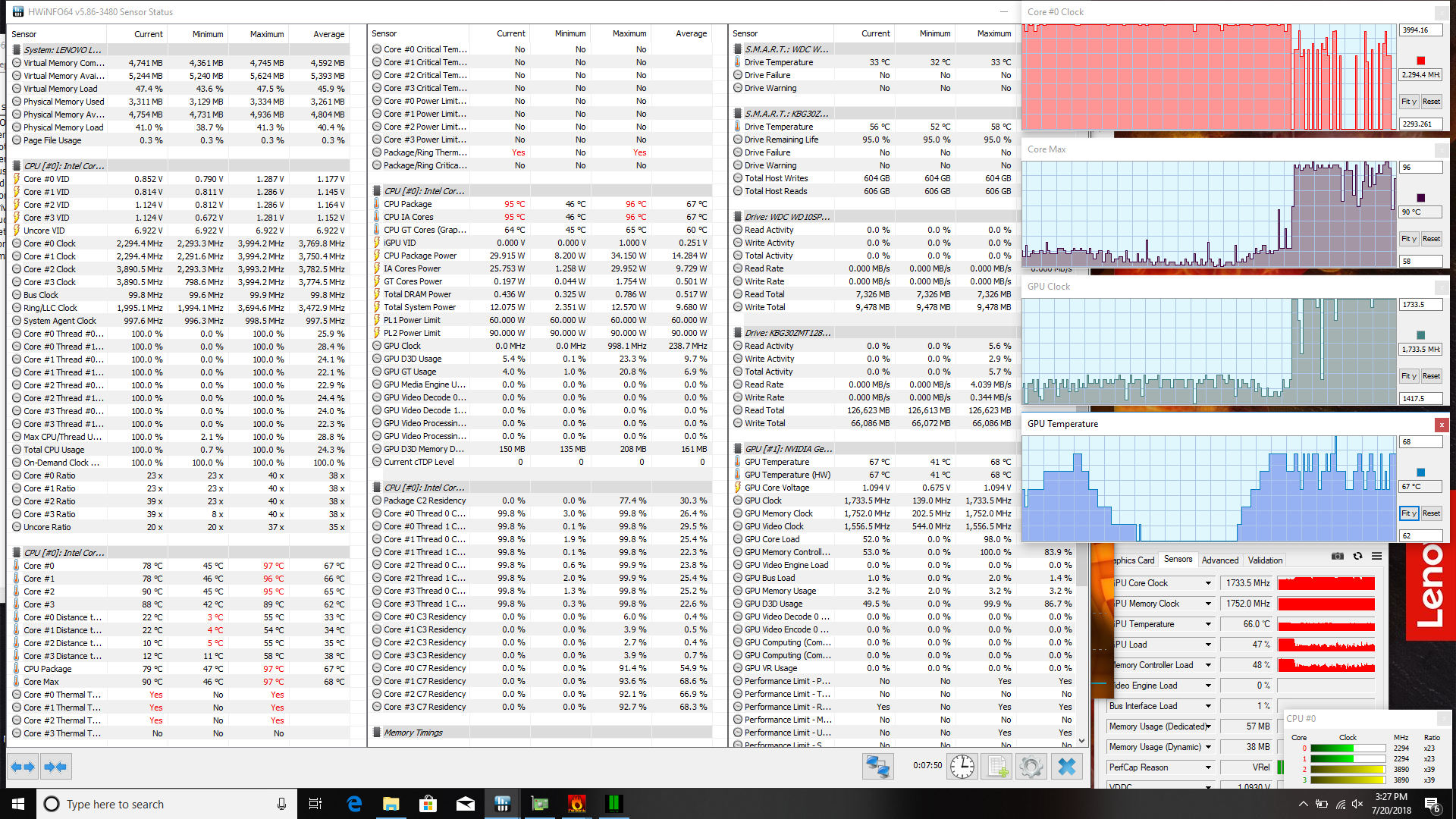Click the GPU-Z refresh icon
Viewport: 1456px width, 819px height.
pyautogui.click(x=1357, y=557)
